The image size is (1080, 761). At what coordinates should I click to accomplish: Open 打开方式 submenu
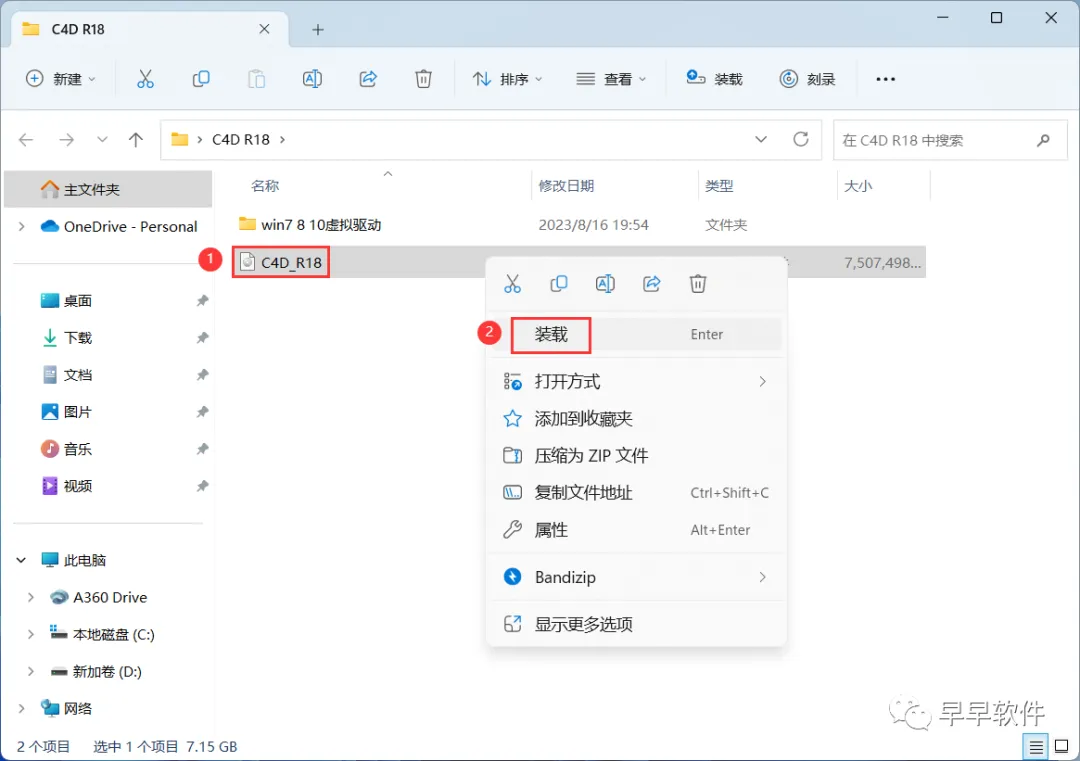coord(636,382)
